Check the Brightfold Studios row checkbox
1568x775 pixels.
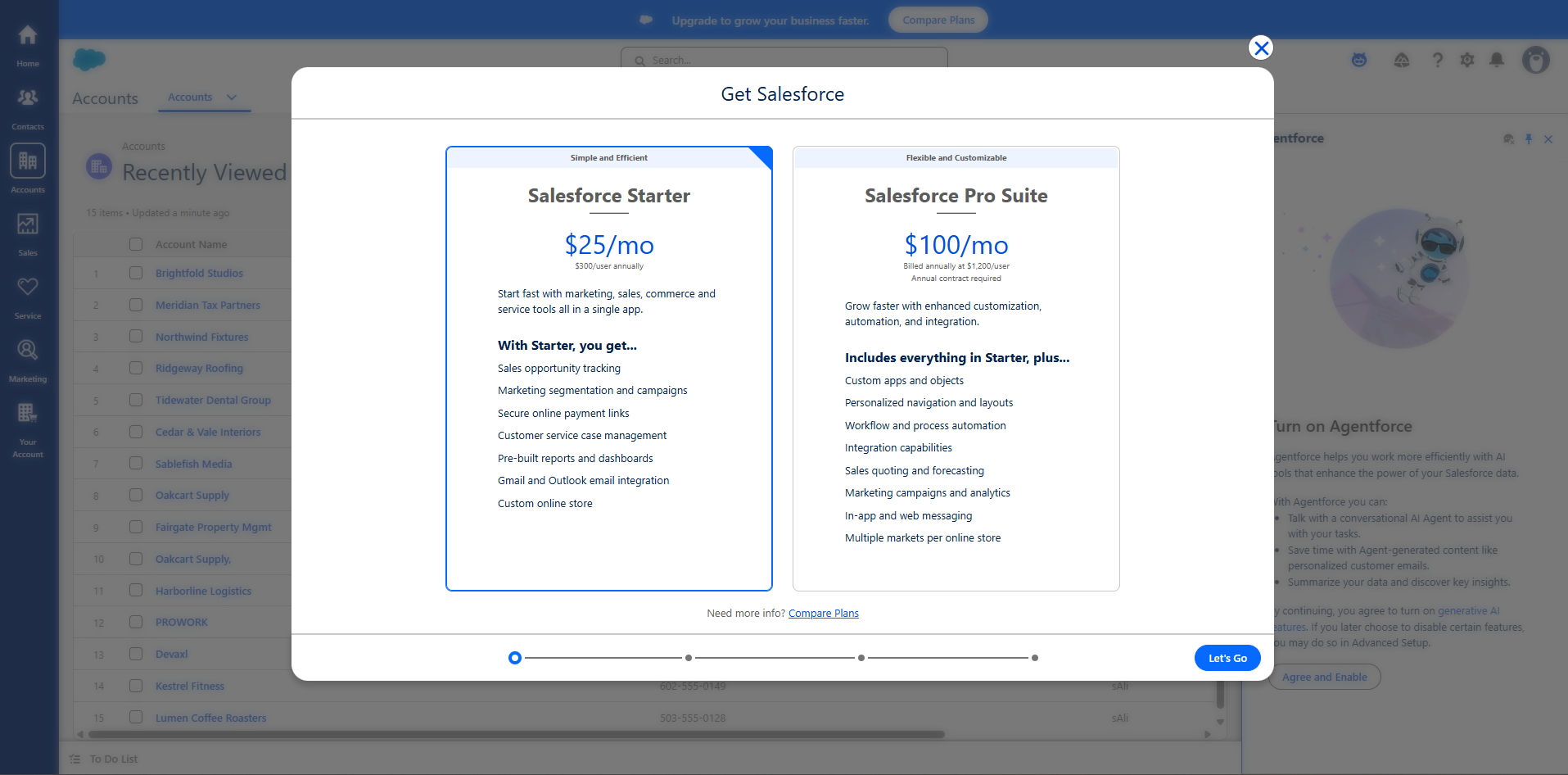point(136,273)
